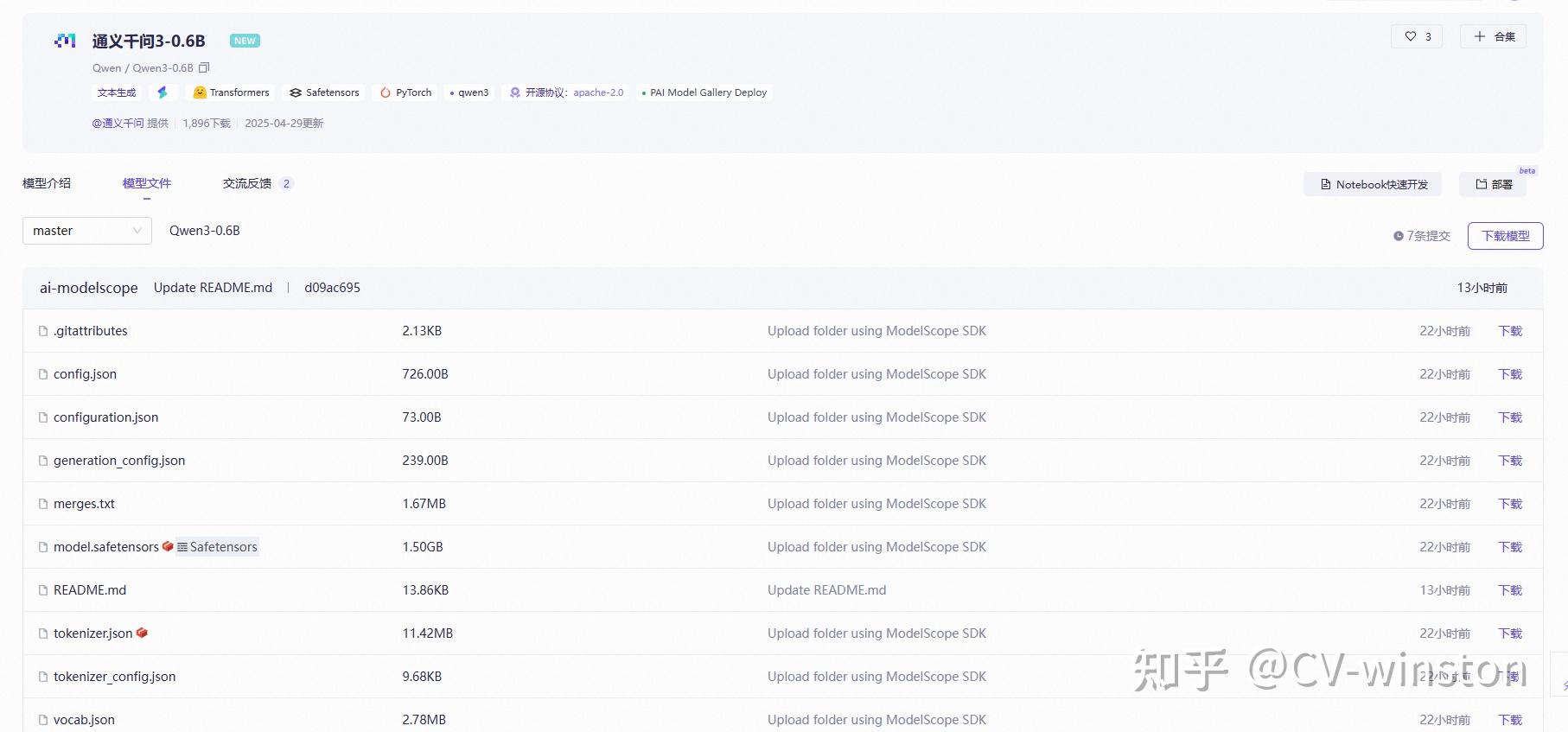Click the file icon beside merges.txt
Viewport: 1568px width, 732px height.
coord(43,504)
